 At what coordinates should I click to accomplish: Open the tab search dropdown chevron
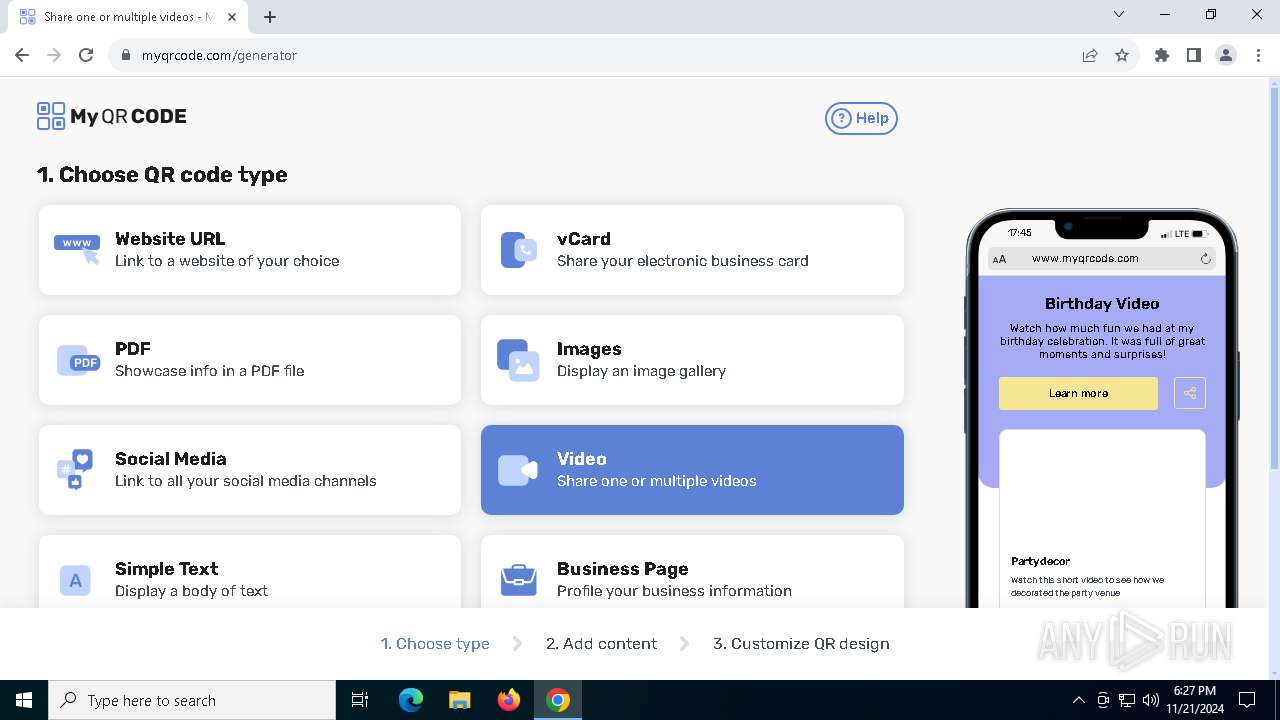pos(1119,15)
